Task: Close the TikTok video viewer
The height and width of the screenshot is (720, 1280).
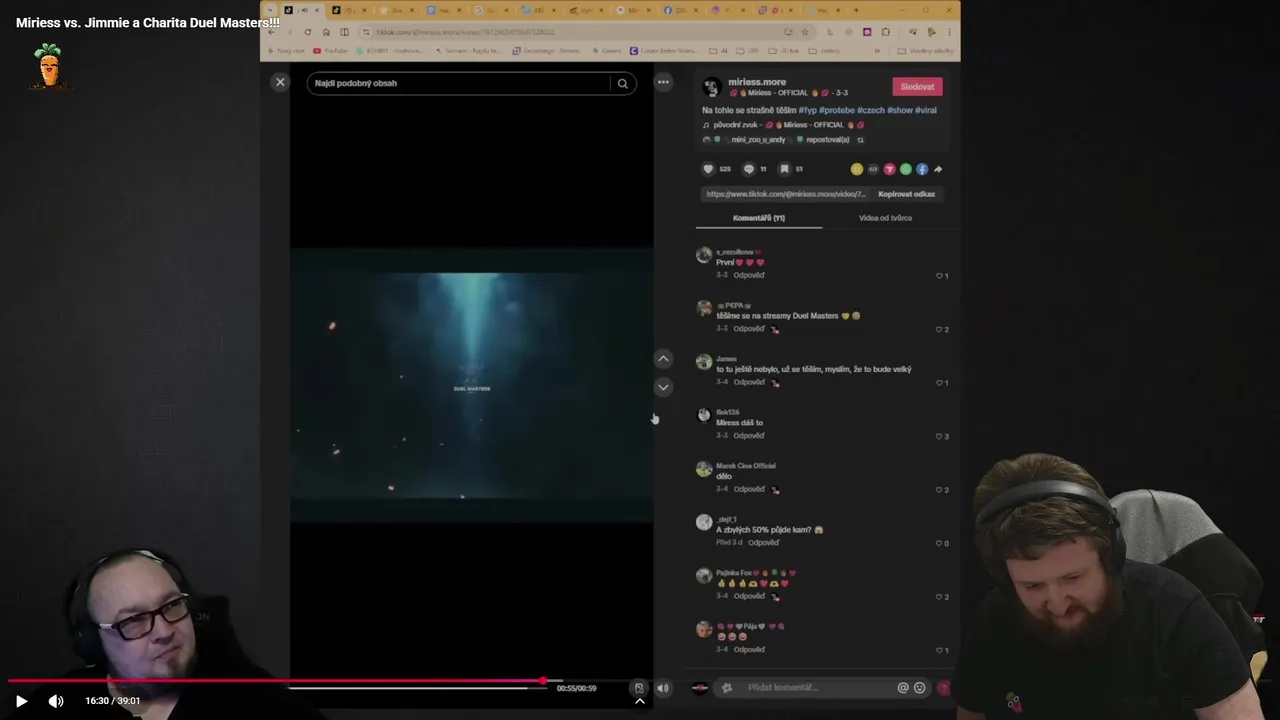Action: pos(280,82)
